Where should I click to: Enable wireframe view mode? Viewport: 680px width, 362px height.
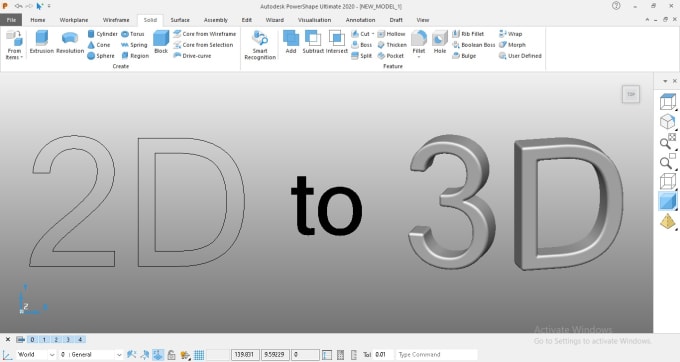tap(667, 181)
